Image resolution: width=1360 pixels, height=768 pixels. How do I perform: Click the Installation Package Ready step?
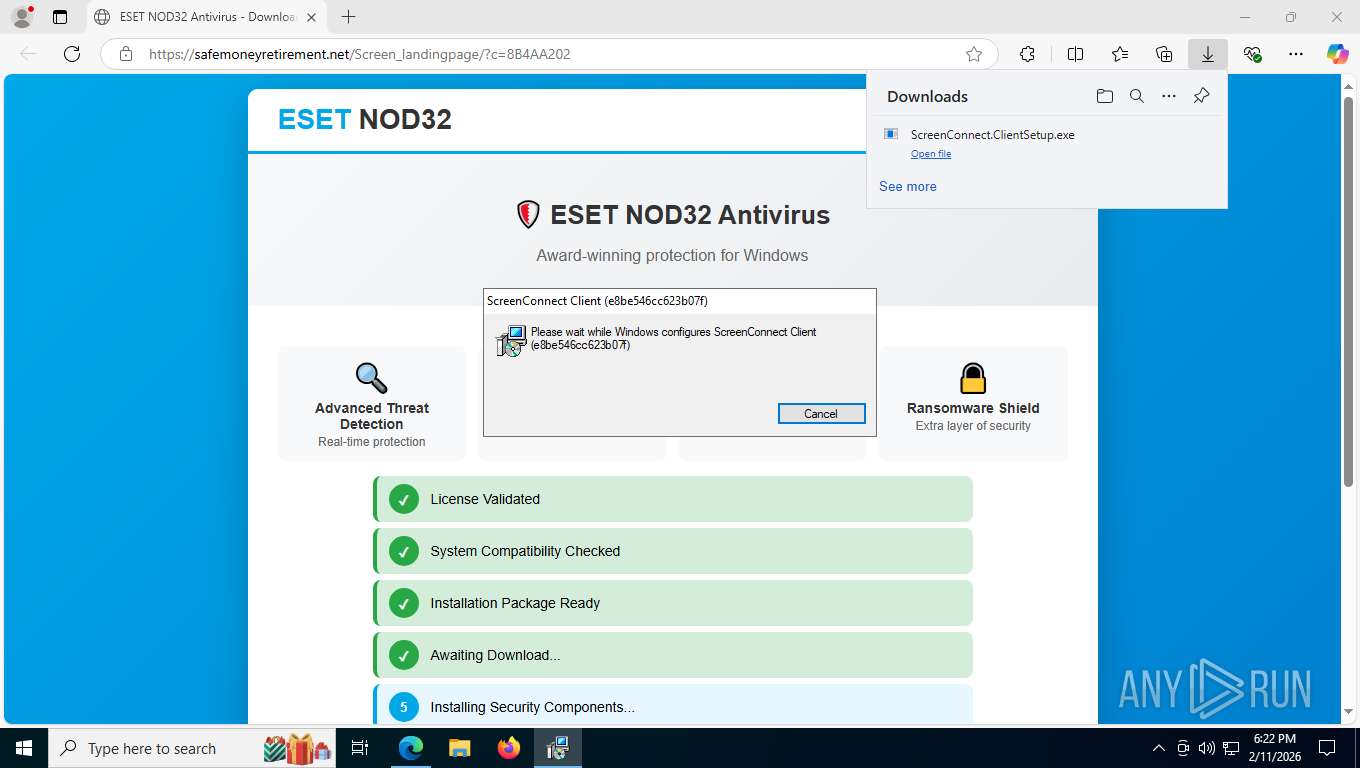coord(673,603)
